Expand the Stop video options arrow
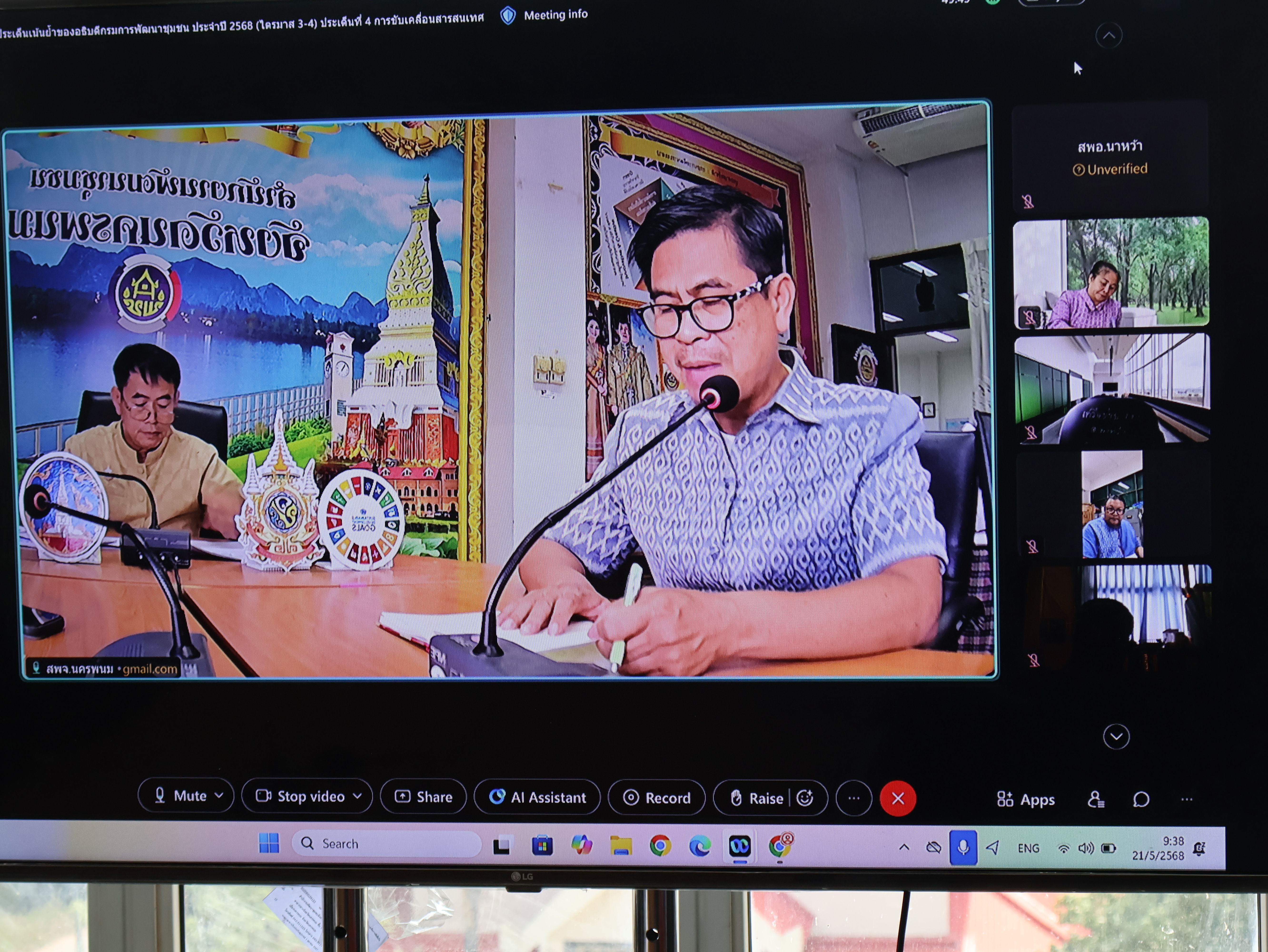This screenshot has height=952, width=1268. (x=358, y=796)
